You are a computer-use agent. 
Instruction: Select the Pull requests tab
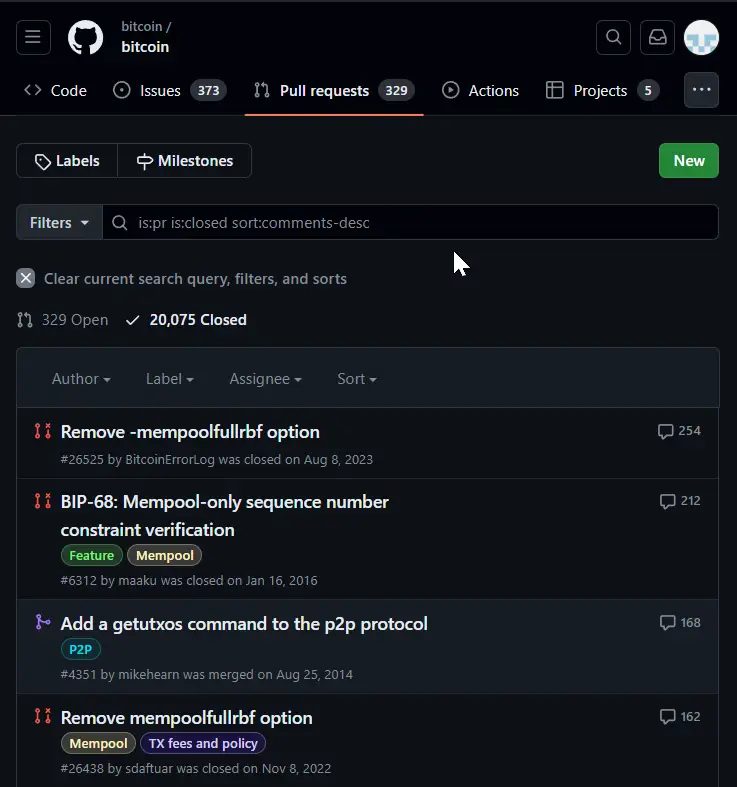pyautogui.click(x=334, y=91)
